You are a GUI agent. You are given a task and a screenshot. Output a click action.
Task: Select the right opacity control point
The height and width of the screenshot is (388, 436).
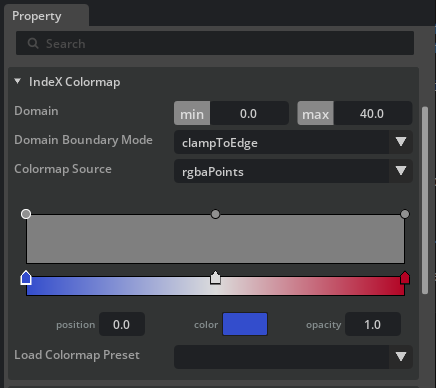(x=405, y=214)
